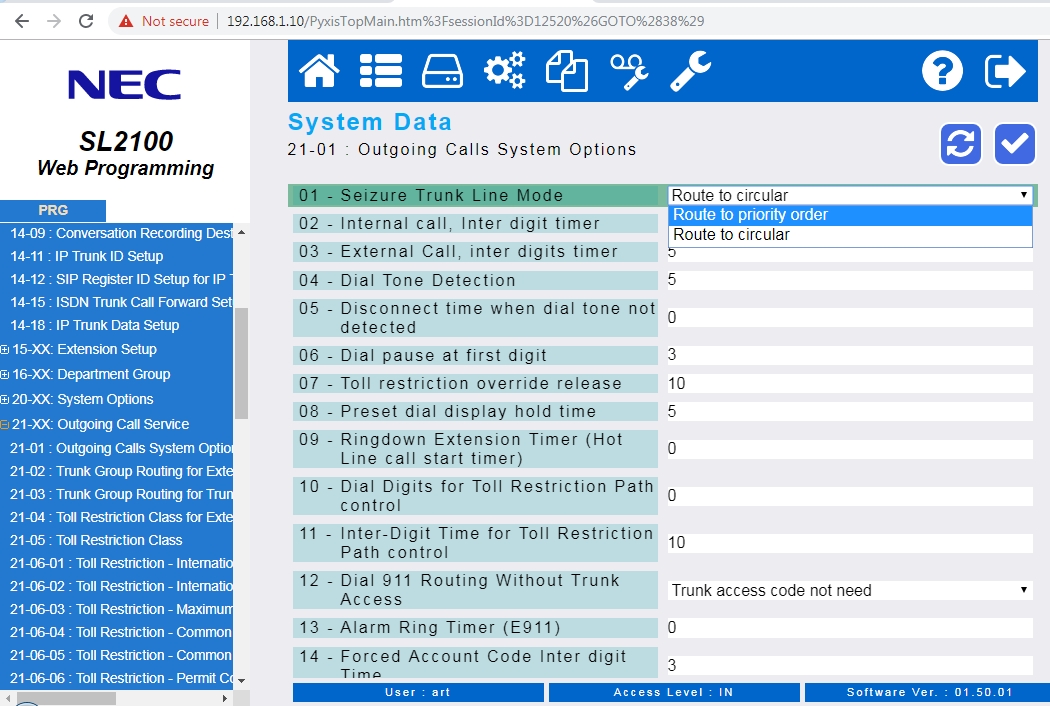Image resolution: width=1050 pixels, height=706 pixels.
Task: Go to the Home icon in toolbar
Action: pos(319,71)
